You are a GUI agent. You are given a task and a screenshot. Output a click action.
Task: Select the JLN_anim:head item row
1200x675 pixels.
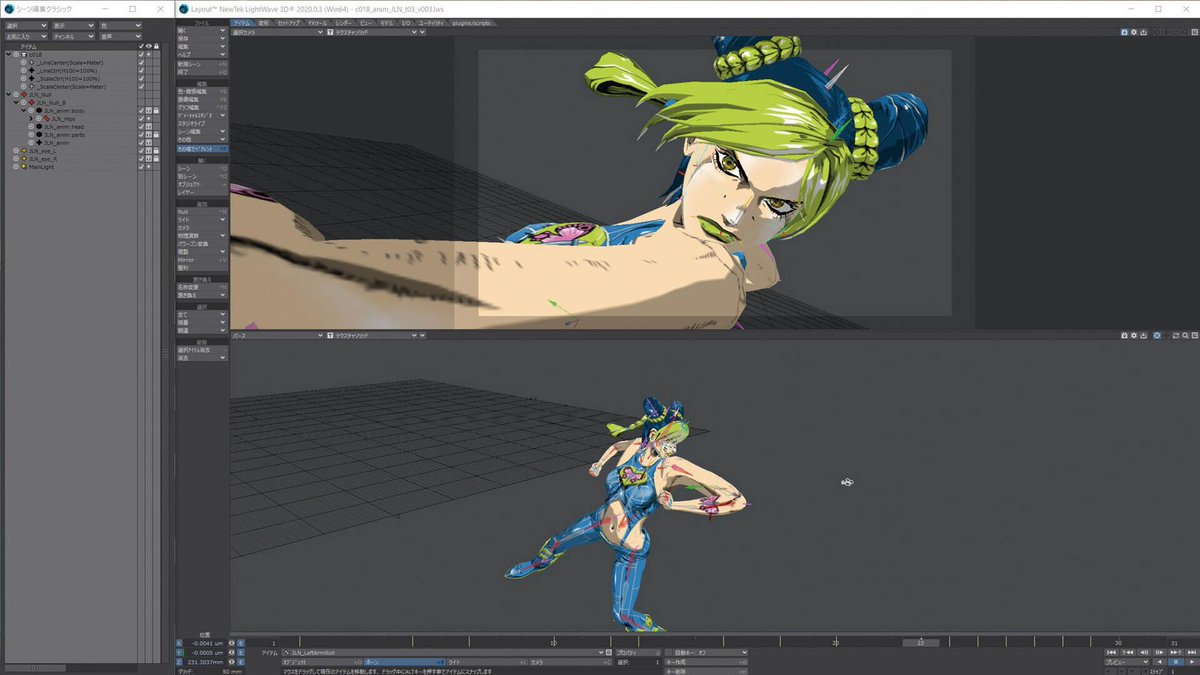point(70,127)
